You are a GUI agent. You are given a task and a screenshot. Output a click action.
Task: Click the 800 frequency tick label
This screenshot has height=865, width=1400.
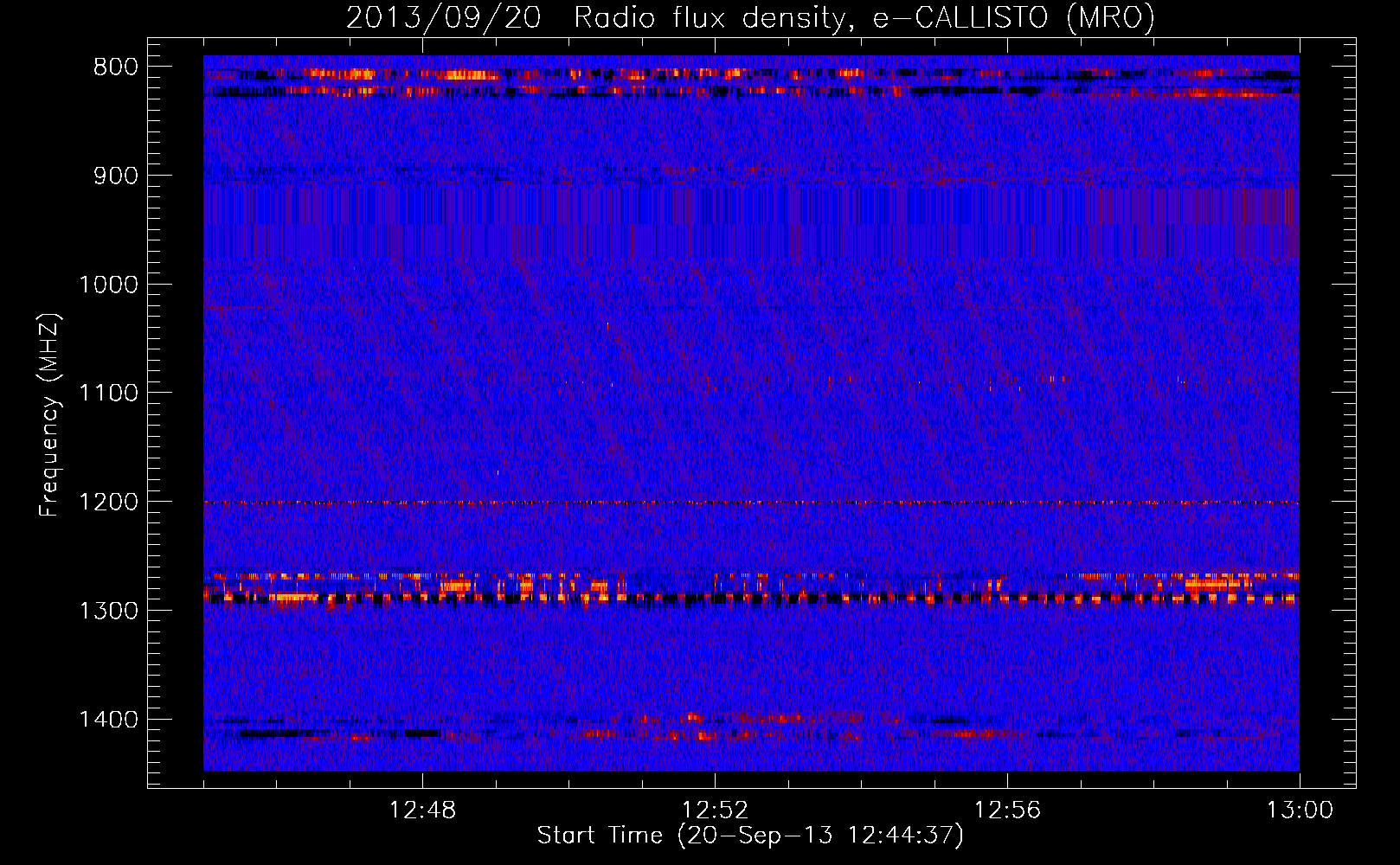(x=116, y=67)
